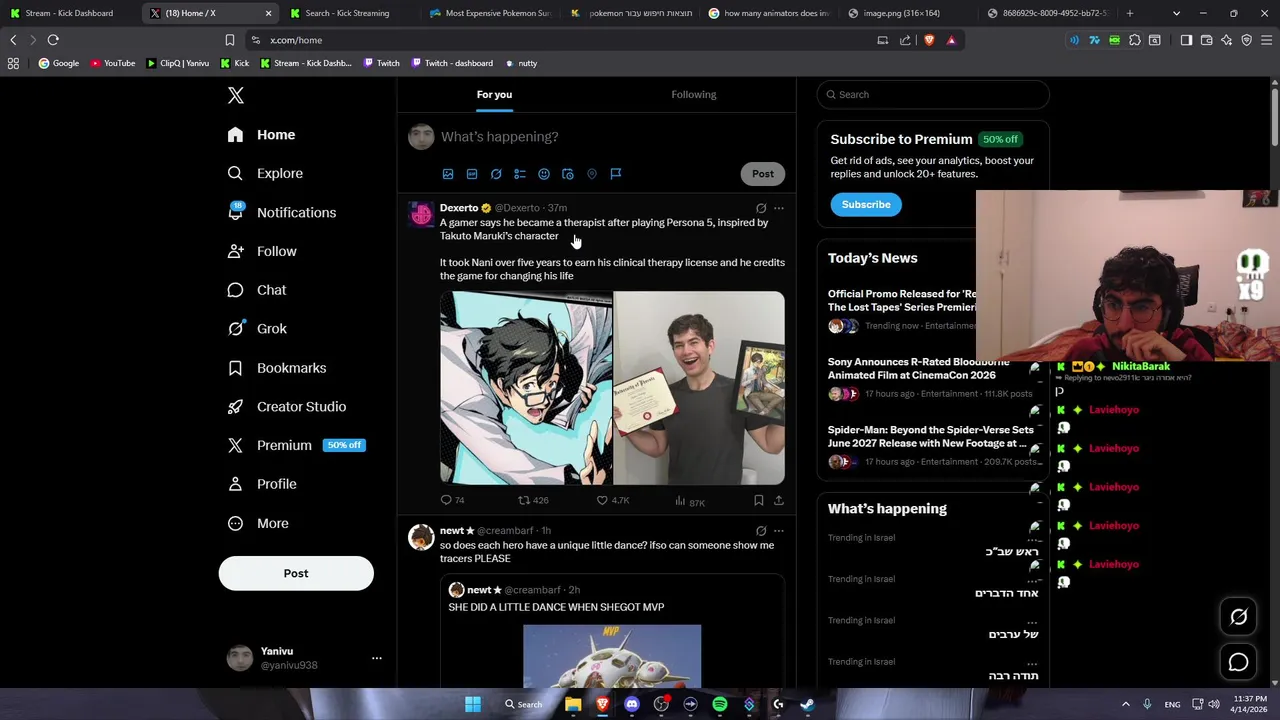Switch to the For you tab
Screen dimensions: 1280x720
coord(494,94)
